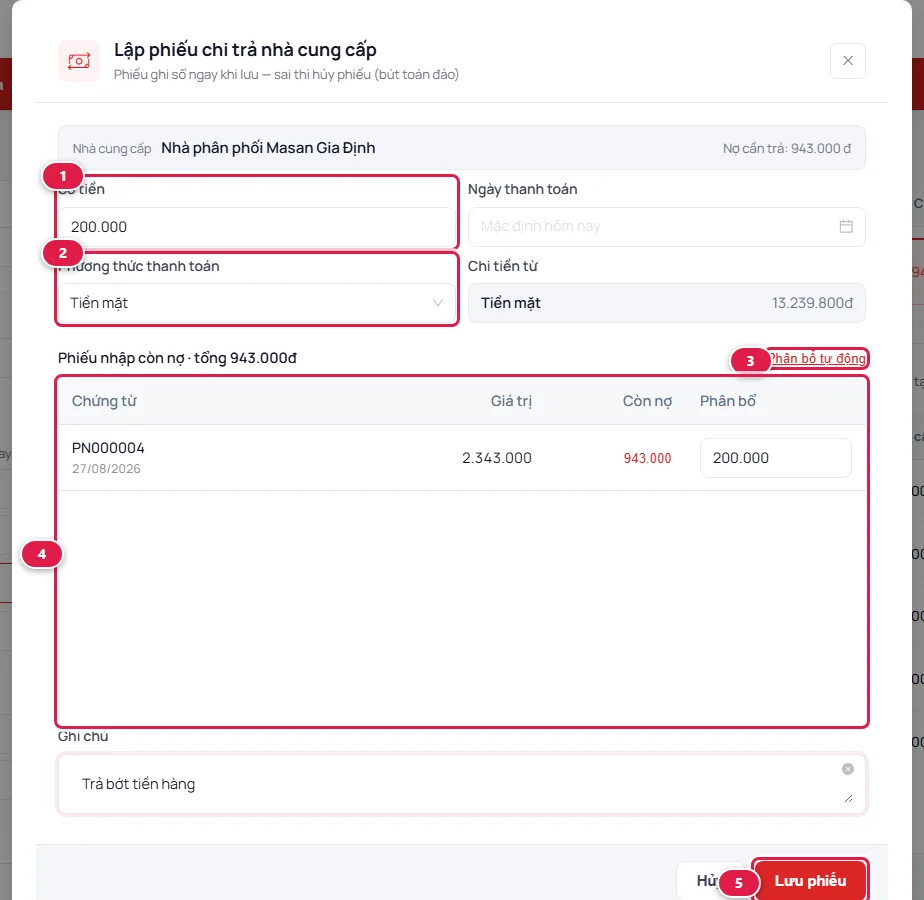Click supplier name Nhà phân phối Masan Gia Định

tap(268, 147)
